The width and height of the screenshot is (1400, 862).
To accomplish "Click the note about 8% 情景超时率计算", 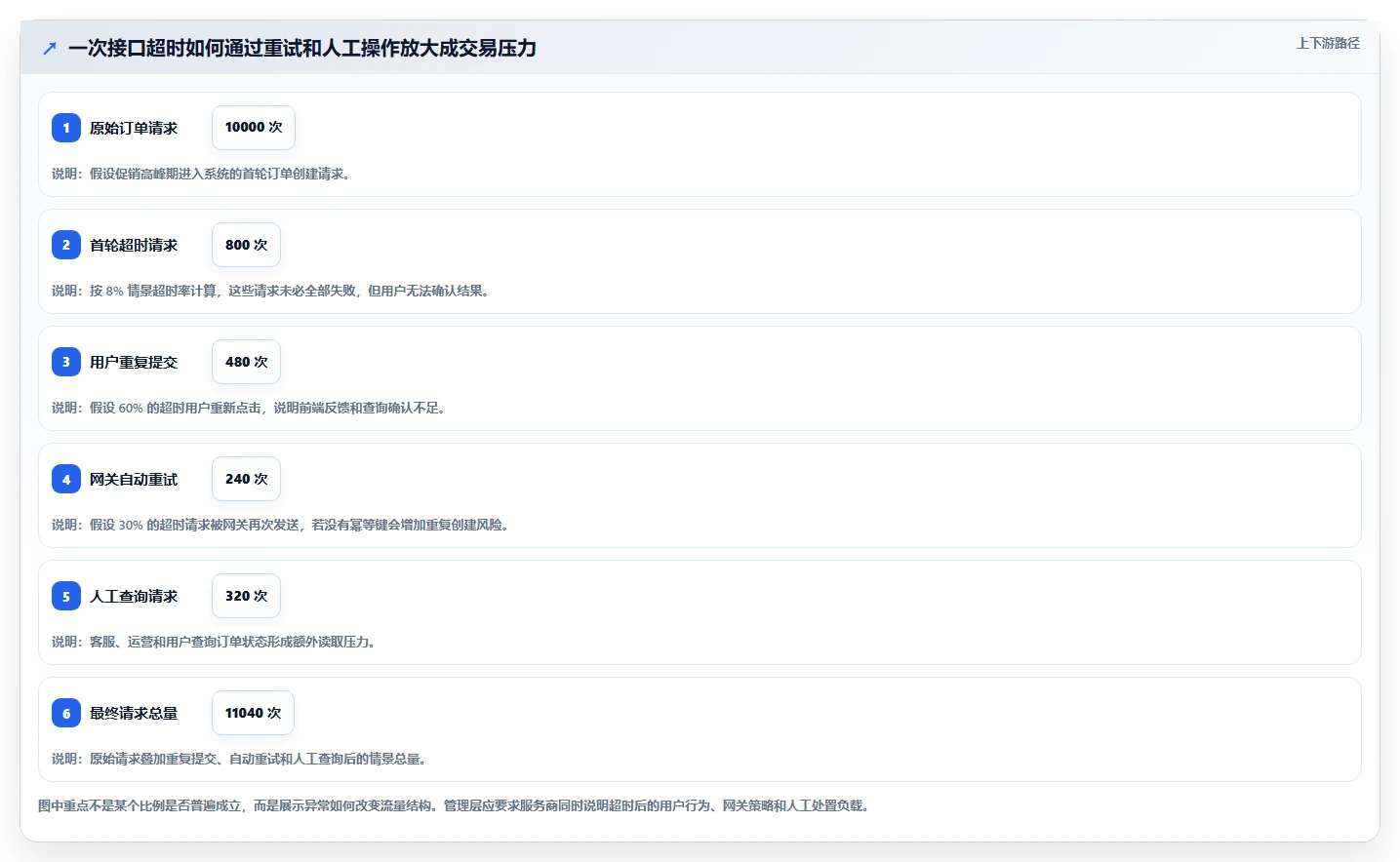I will click(x=270, y=291).
